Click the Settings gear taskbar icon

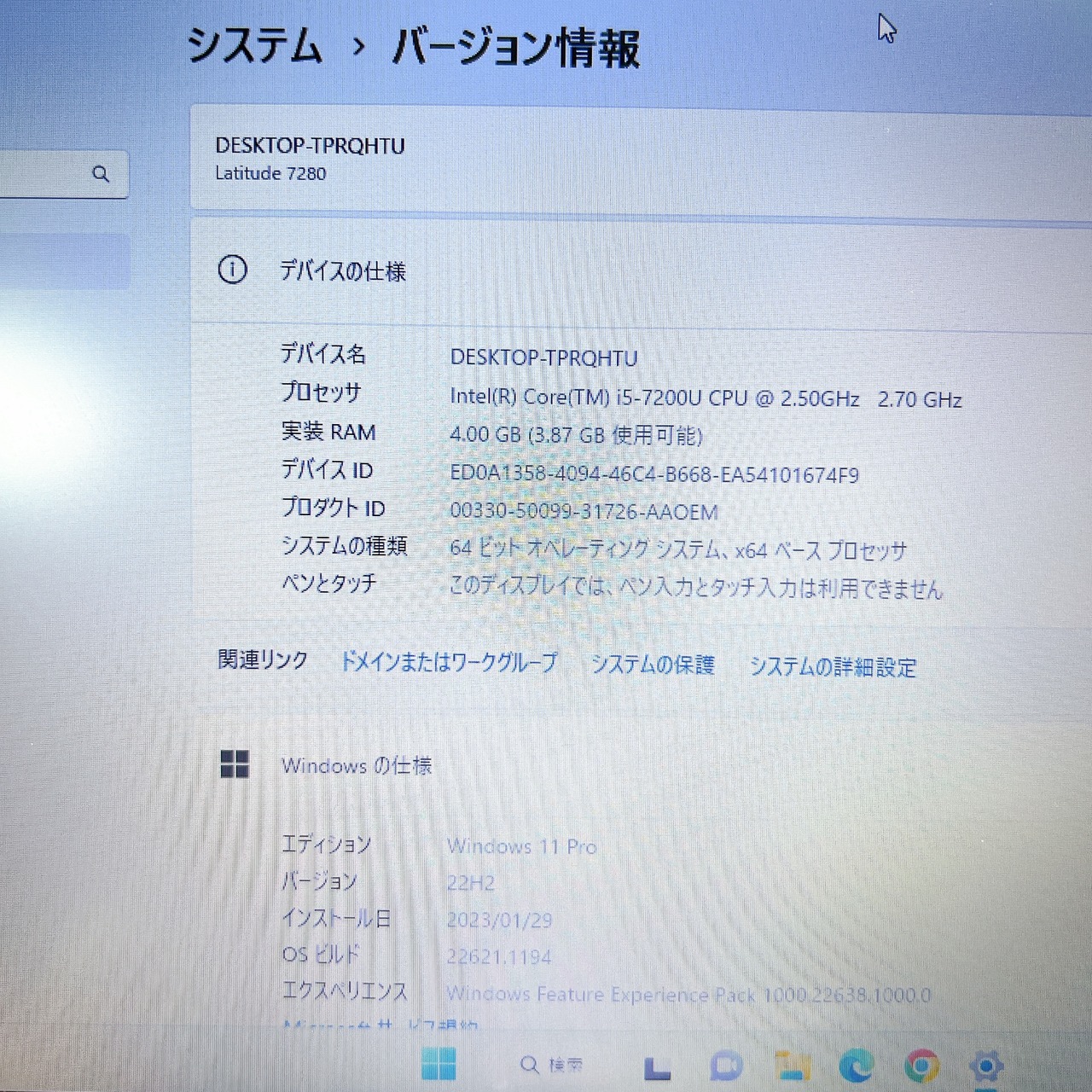click(x=986, y=1066)
